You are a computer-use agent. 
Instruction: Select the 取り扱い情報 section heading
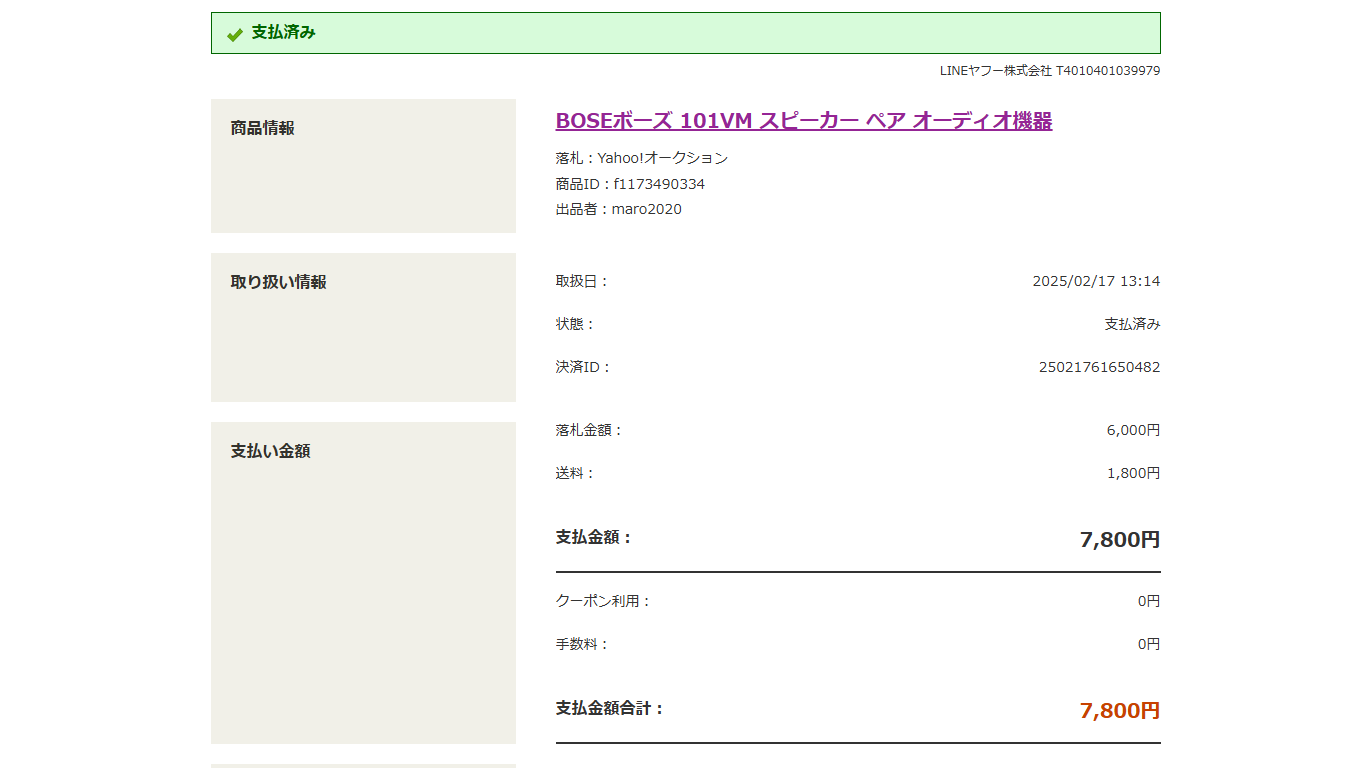tap(278, 282)
